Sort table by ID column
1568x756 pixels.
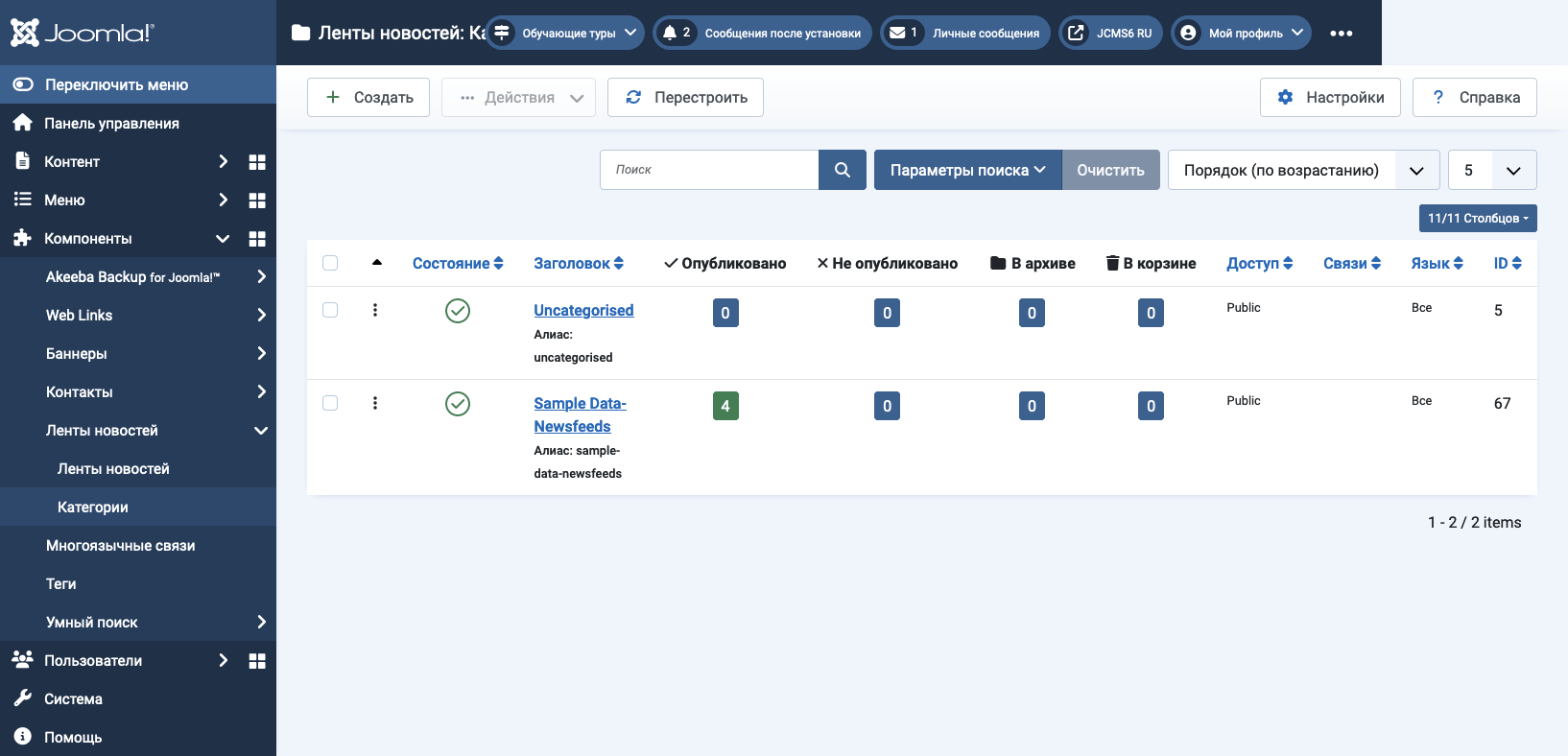[x=1508, y=263]
